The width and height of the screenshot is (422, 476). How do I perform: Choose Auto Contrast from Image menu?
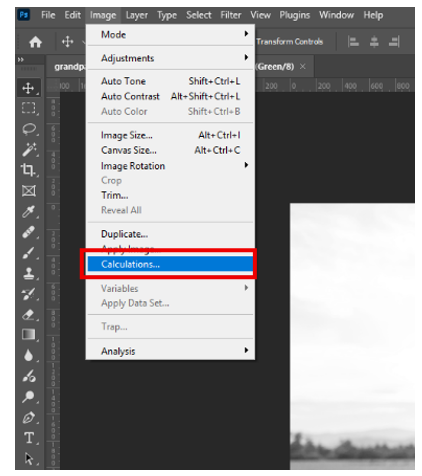170,96
